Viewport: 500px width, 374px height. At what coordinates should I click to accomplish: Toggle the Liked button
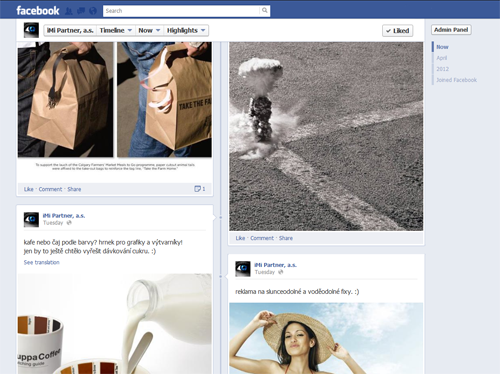[398, 31]
